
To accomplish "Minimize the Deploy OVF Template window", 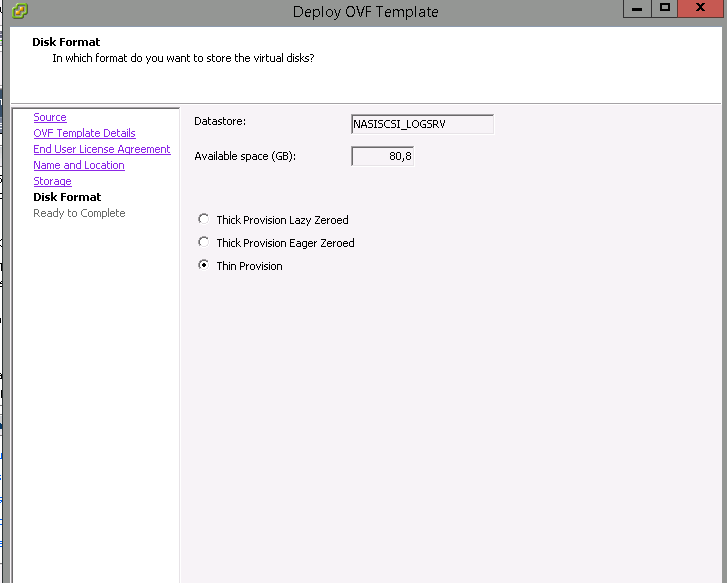I will (x=635, y=8).
